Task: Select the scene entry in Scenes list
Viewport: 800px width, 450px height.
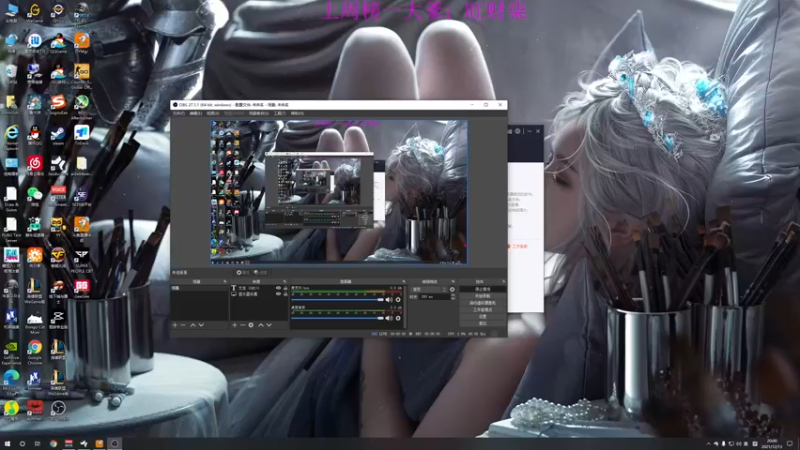Action: click(x=199, y=288)
